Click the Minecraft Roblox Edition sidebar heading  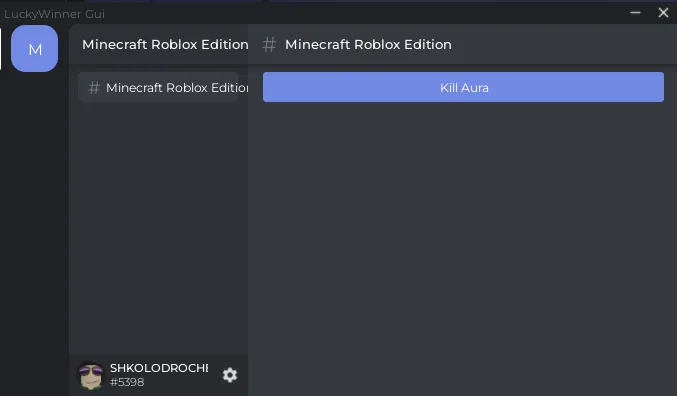[x=165, y=44]
